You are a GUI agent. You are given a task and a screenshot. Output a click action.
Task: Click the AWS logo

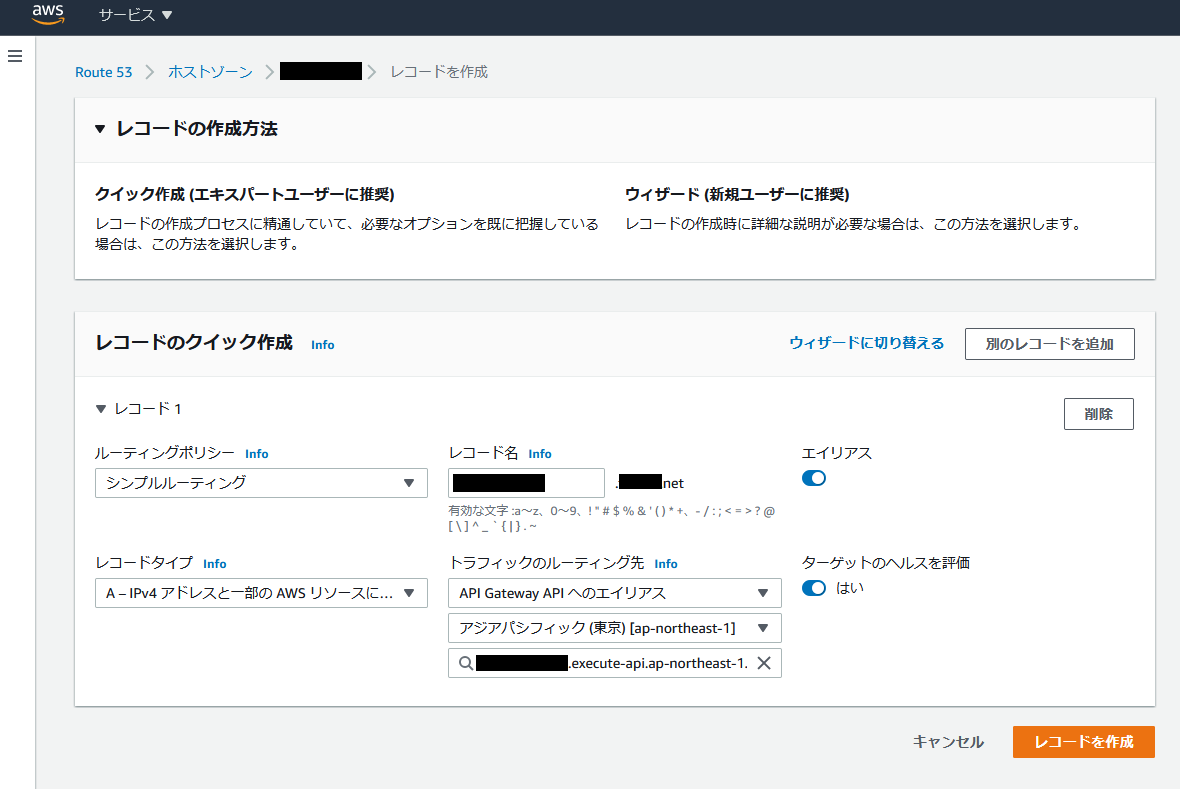click(48, 14)
